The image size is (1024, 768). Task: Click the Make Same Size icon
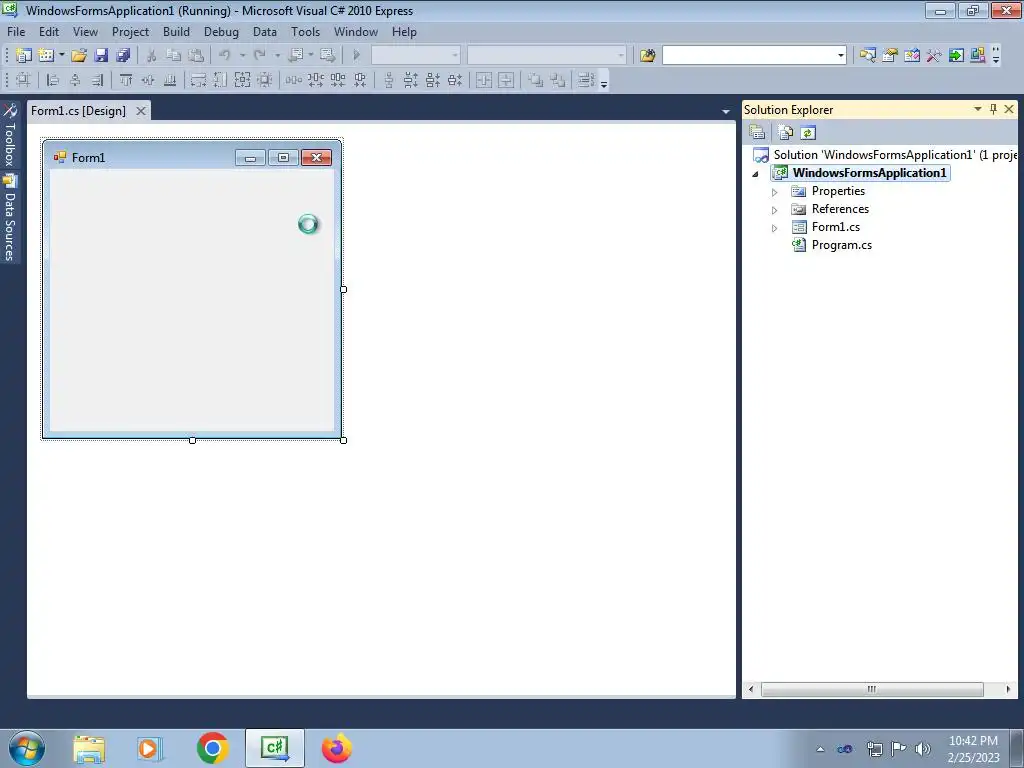[x=242, y=80]
